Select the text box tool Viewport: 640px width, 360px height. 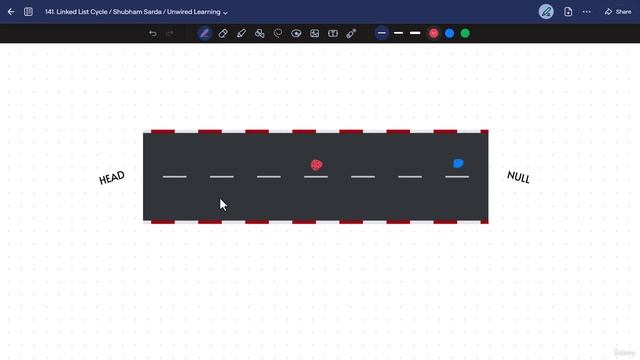(333, 33)
